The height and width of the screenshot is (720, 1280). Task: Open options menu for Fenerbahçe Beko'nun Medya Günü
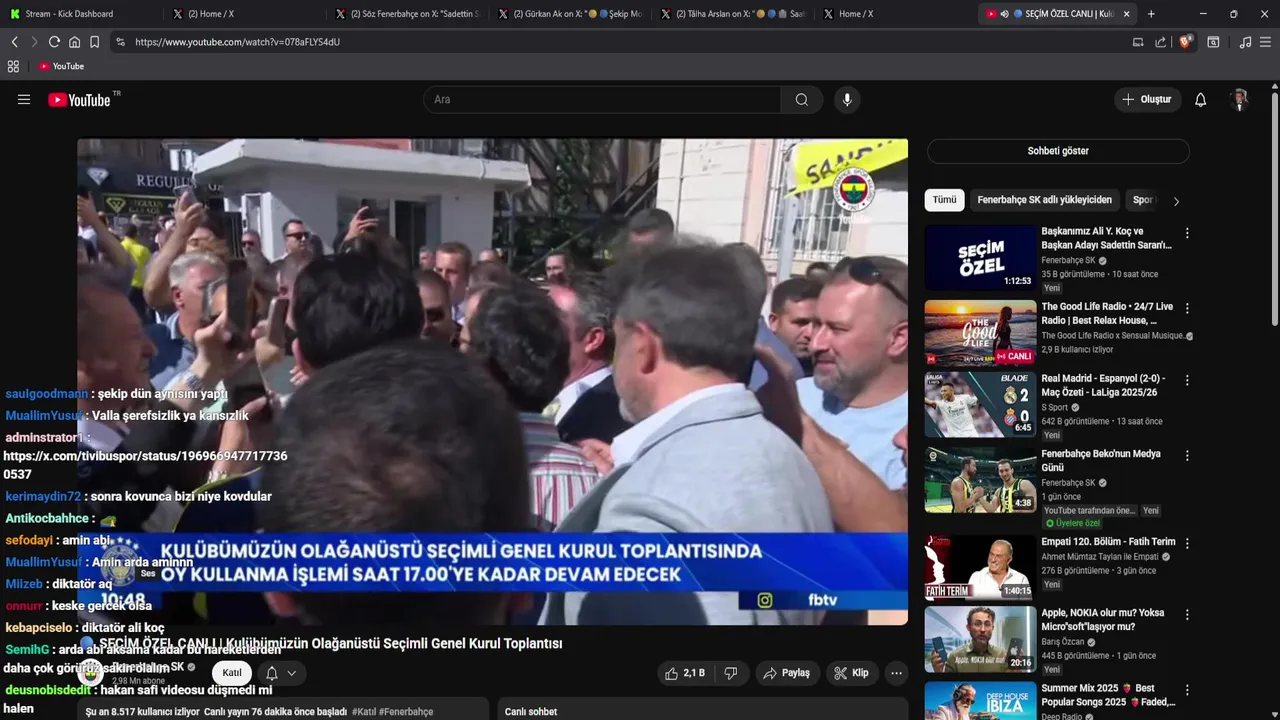pyautogui.click(x=1187, y=456)
